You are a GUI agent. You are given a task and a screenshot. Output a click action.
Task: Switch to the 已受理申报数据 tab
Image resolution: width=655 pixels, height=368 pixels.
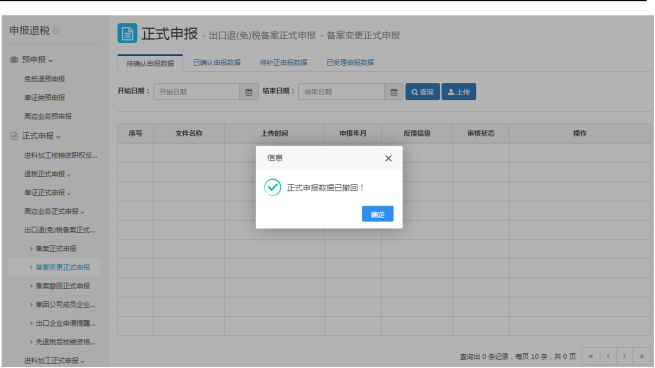pos(350,63)
